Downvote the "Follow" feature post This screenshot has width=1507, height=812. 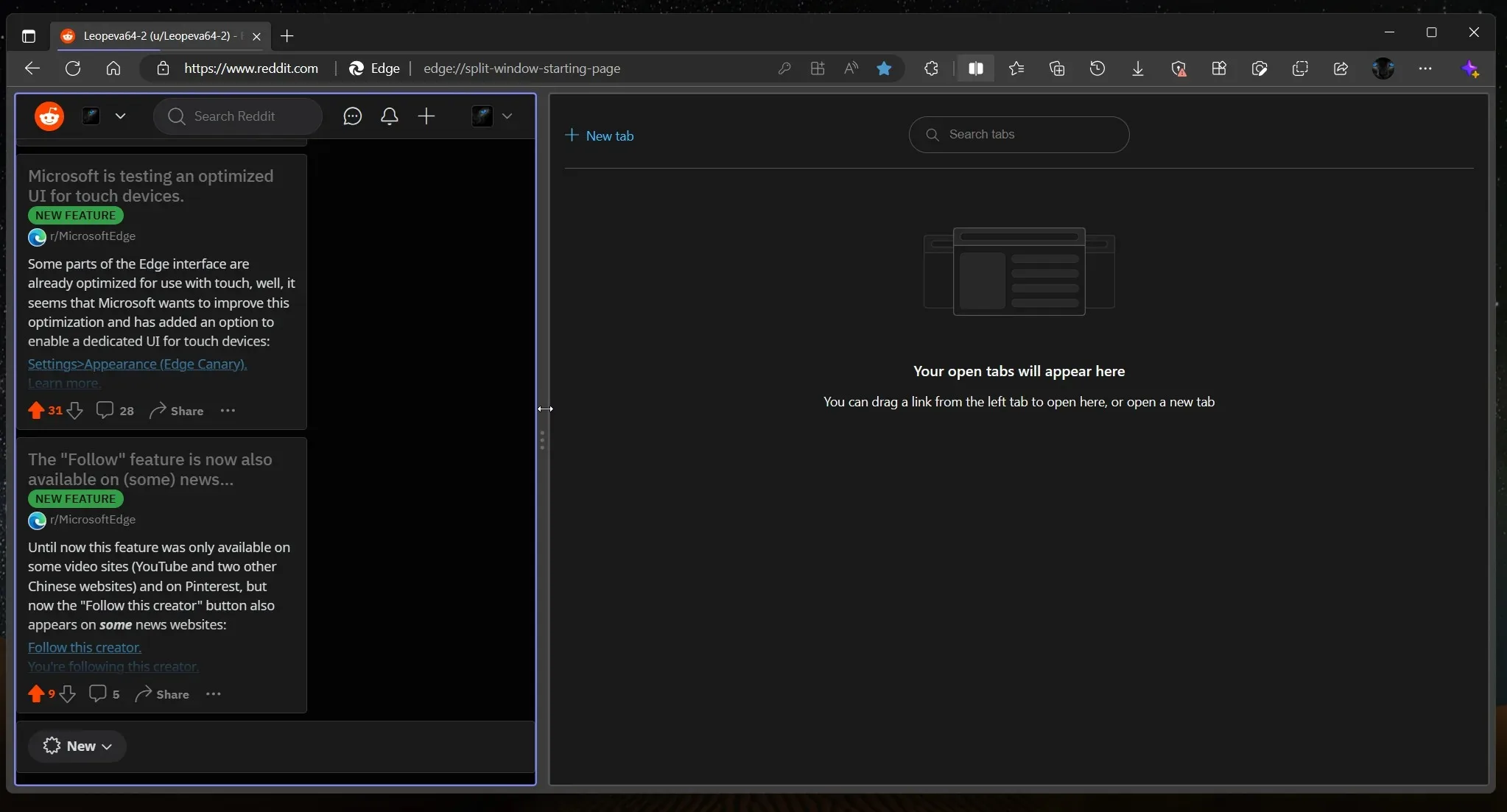pyautogui.click(x=68, y=694)
